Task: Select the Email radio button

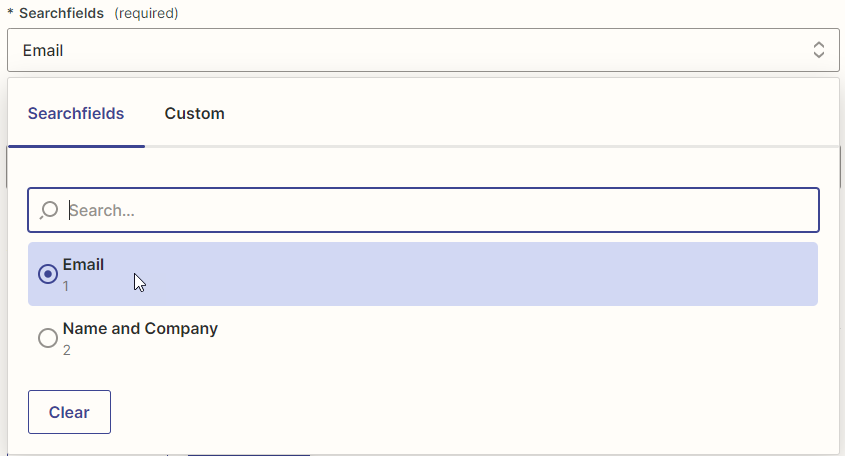Action: click(x=48, y=274)
